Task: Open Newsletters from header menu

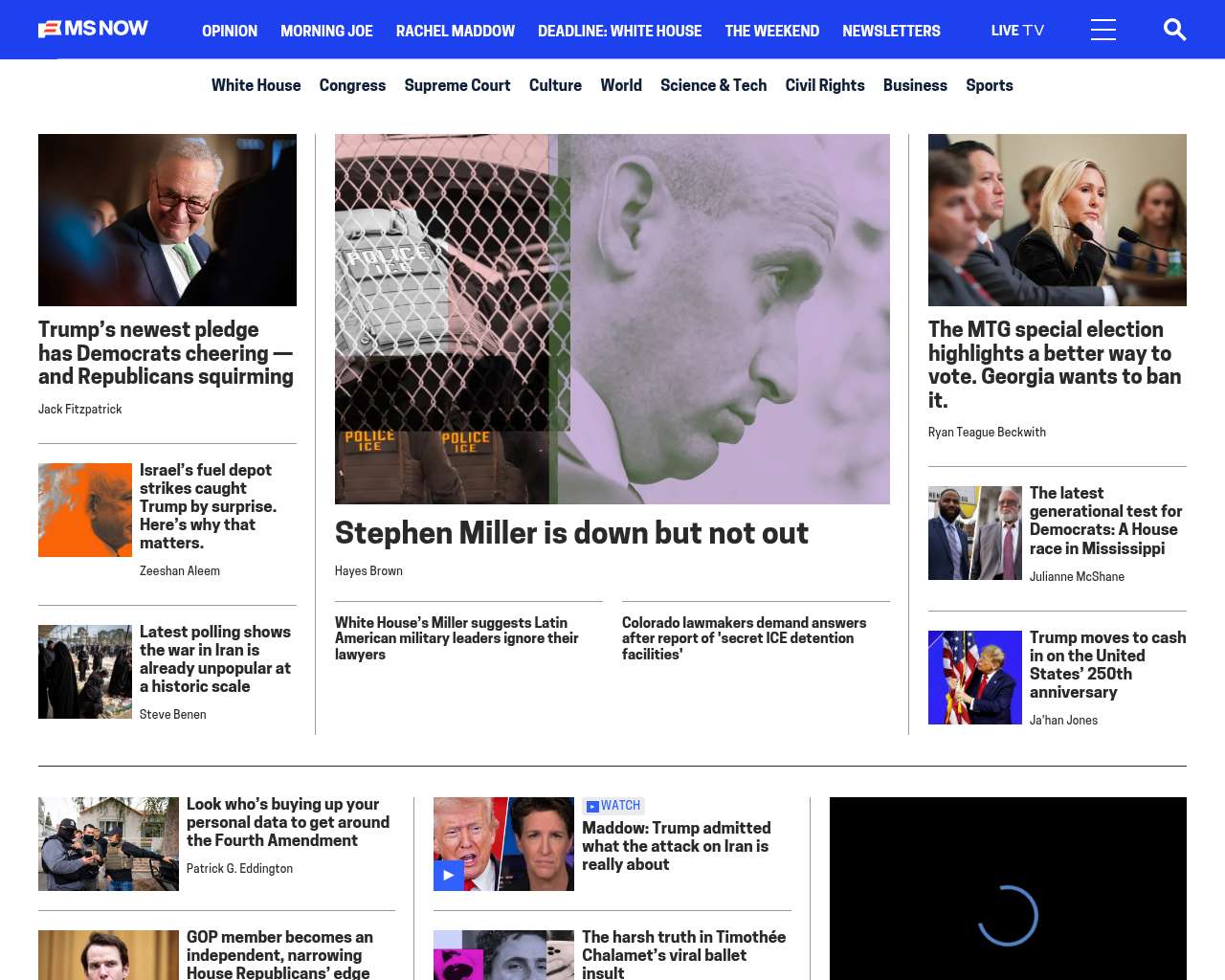Action: (x=891, y=31)
